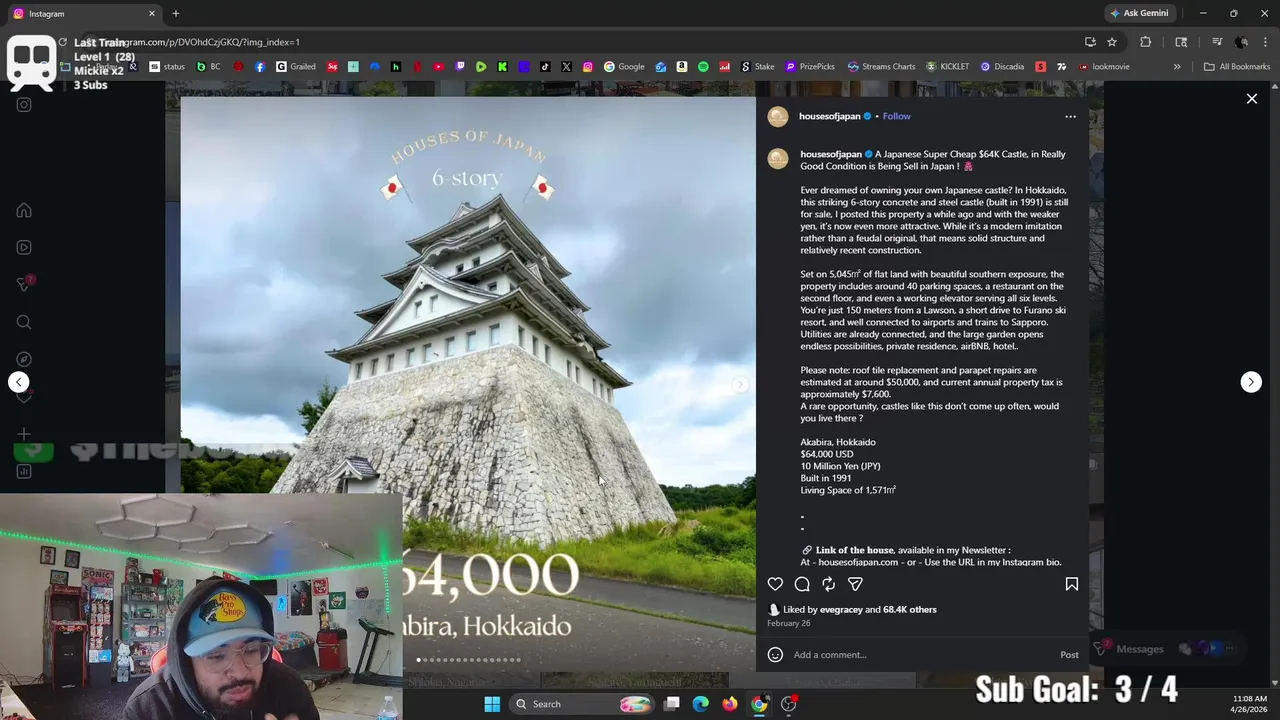Open Windows Start menu
The height and width of the screenshot is (720, 1280).
[492, 704]
